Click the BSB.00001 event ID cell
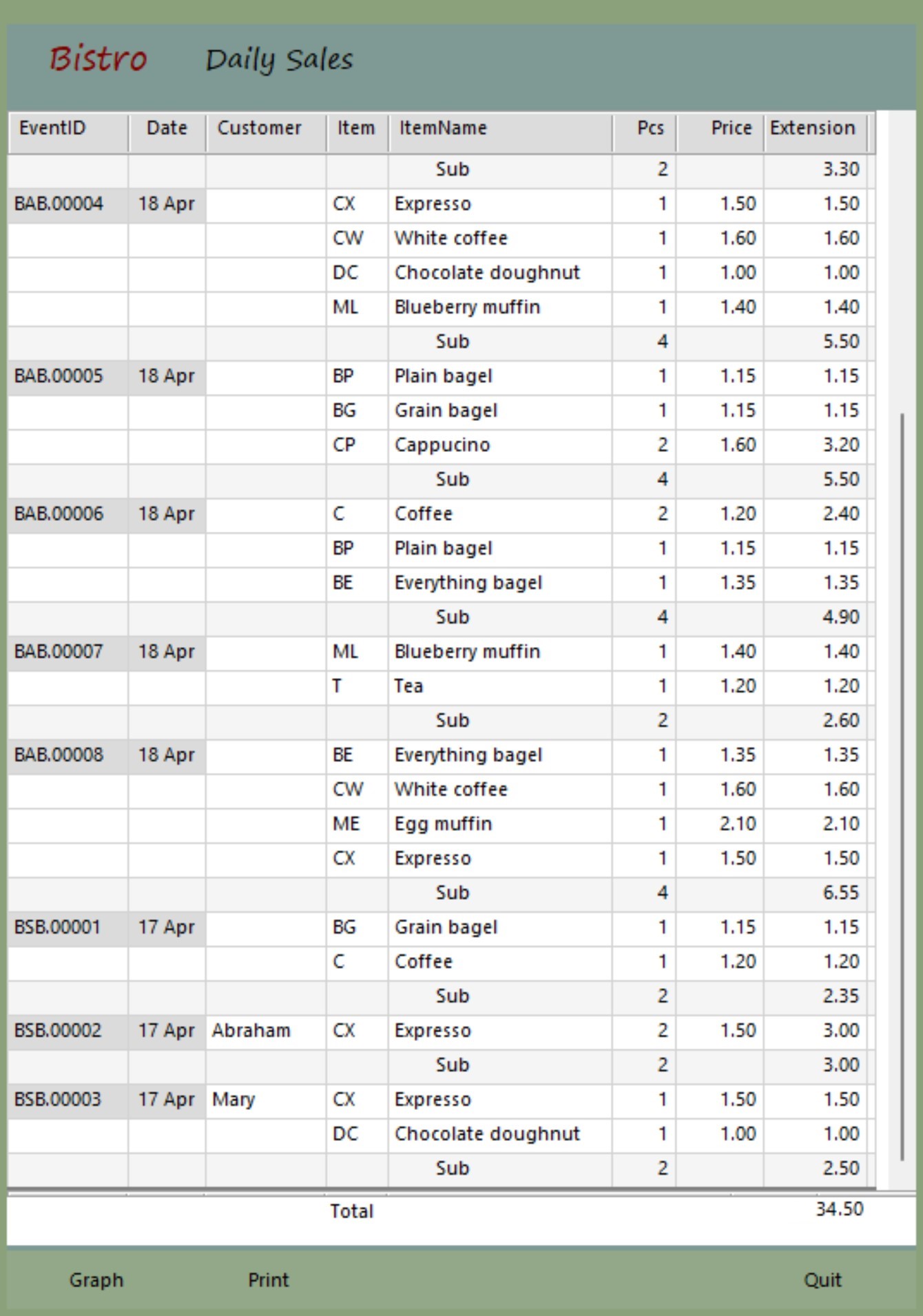The width and height of the screenshot is (923, 1316). pyautogui.click(x=58, y=927)
